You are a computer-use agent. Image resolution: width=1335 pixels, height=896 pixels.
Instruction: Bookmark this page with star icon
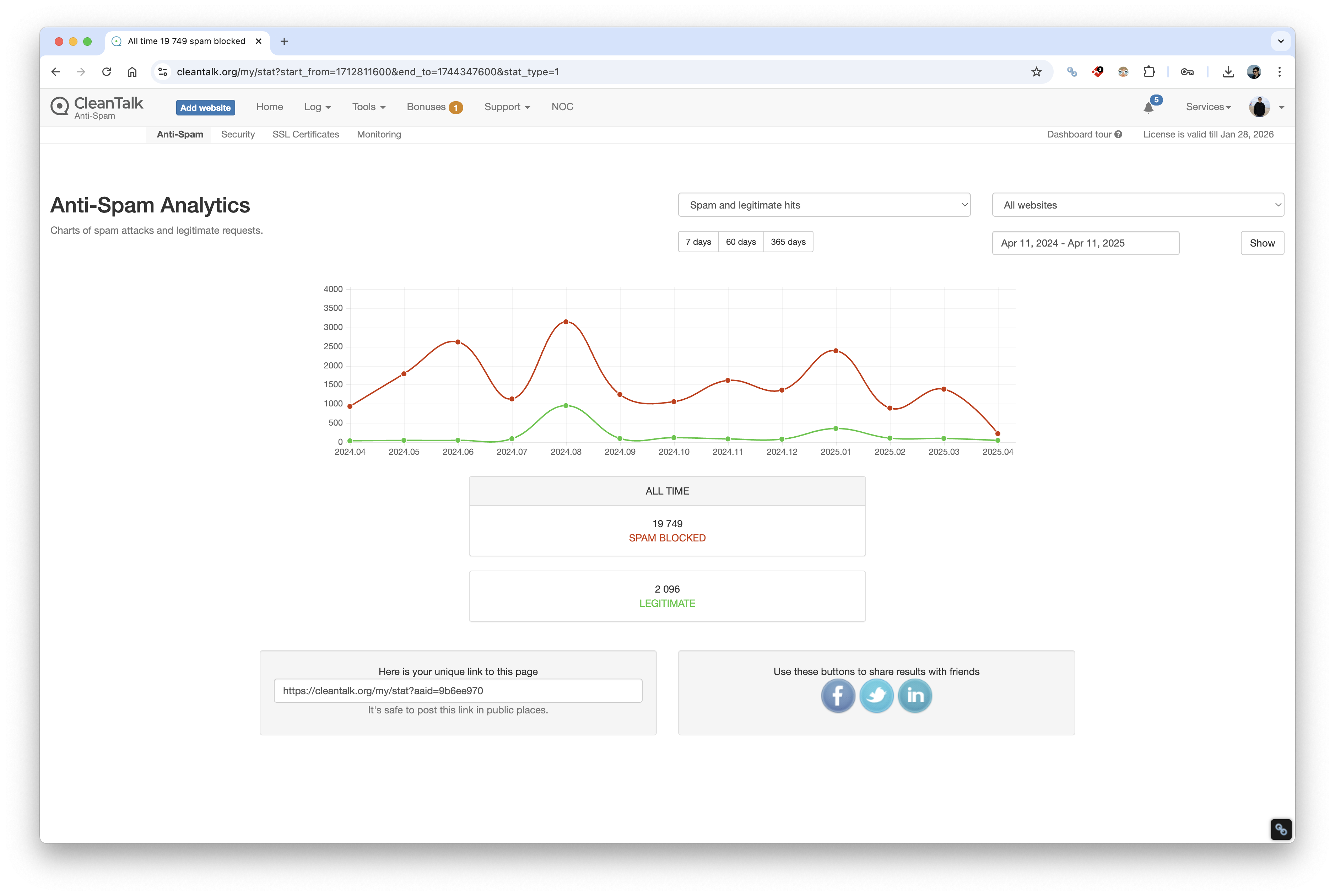point(1036,72)
